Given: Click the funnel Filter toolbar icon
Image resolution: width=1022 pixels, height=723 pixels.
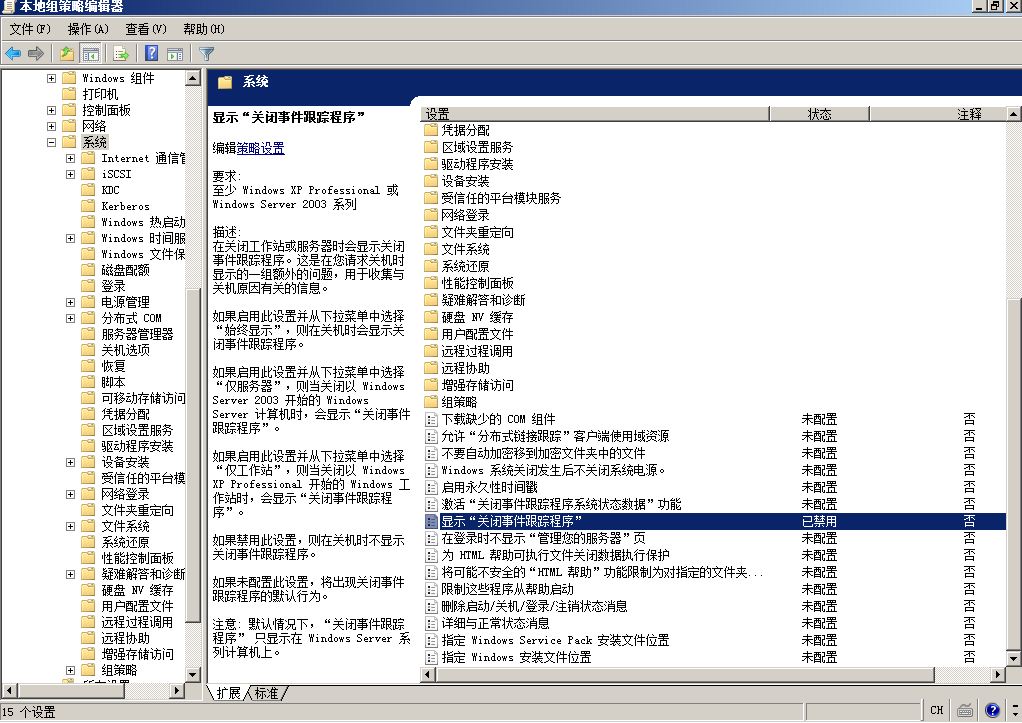Looking at the screenshot, I should click(x=207, y=54).
